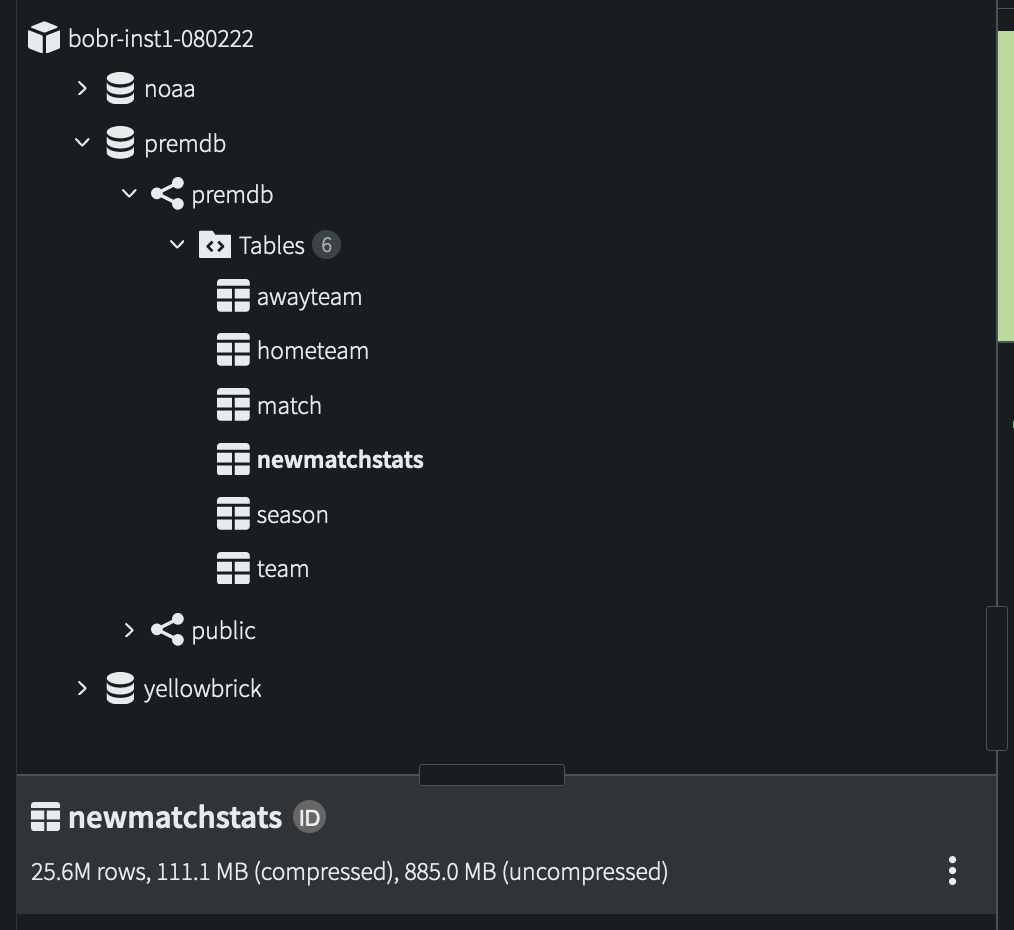The height and width of the screenshot is (930, 1014).
Task: Click the bobr-inst1-080222 instance cube icon
Action: 44,39
